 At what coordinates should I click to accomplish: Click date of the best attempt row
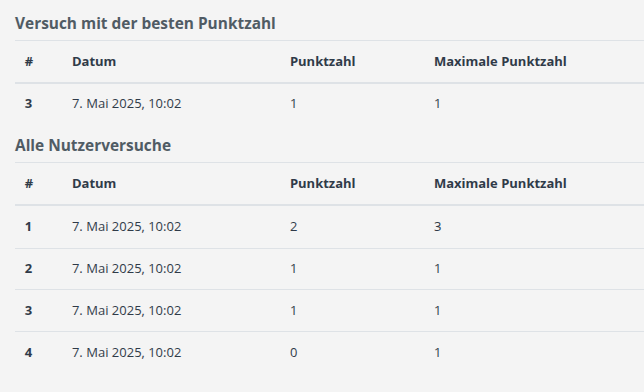coord(126,104)
